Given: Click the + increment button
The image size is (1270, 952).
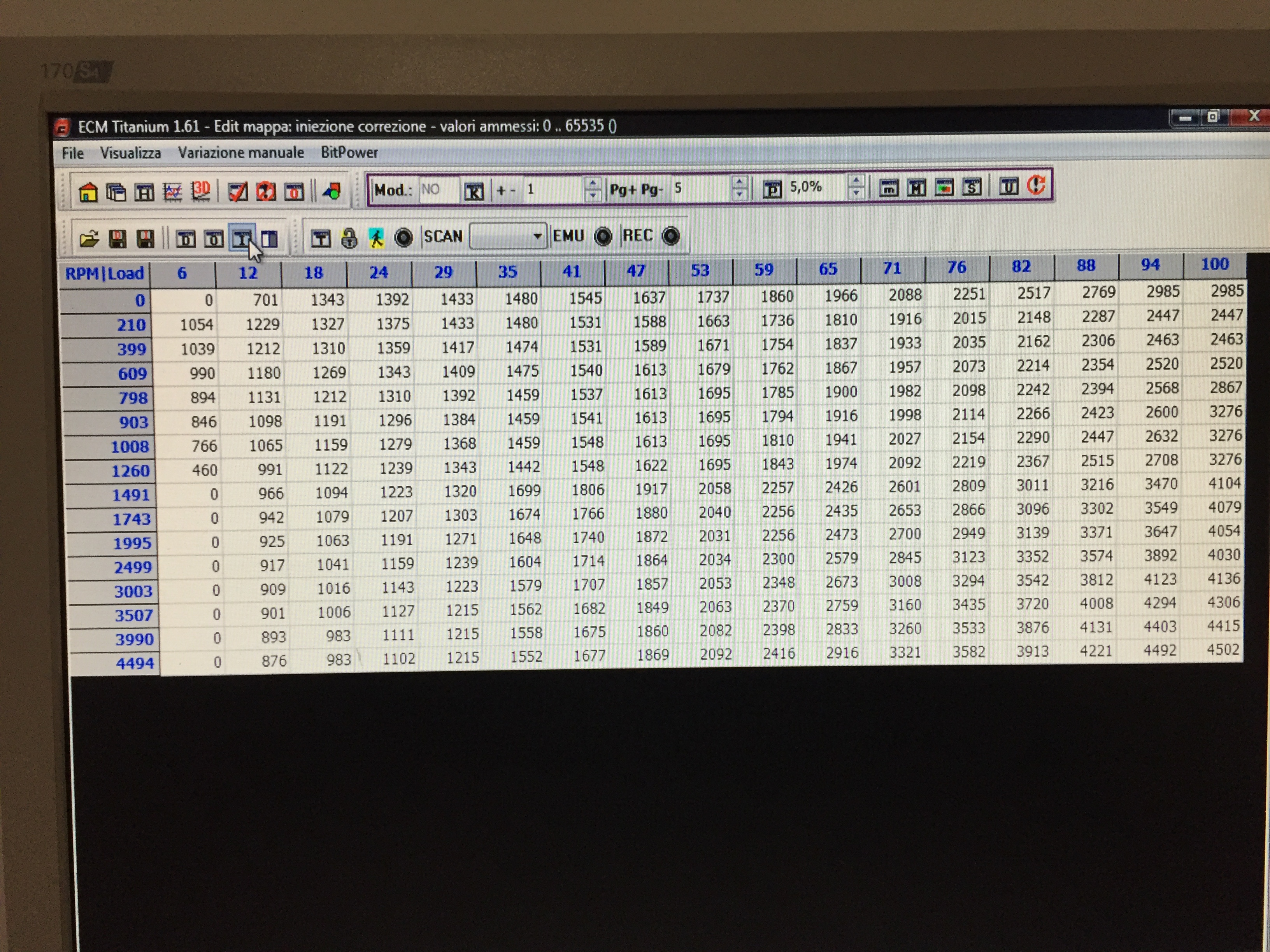Looking at the screenshot, I should (x=501, y=191).
